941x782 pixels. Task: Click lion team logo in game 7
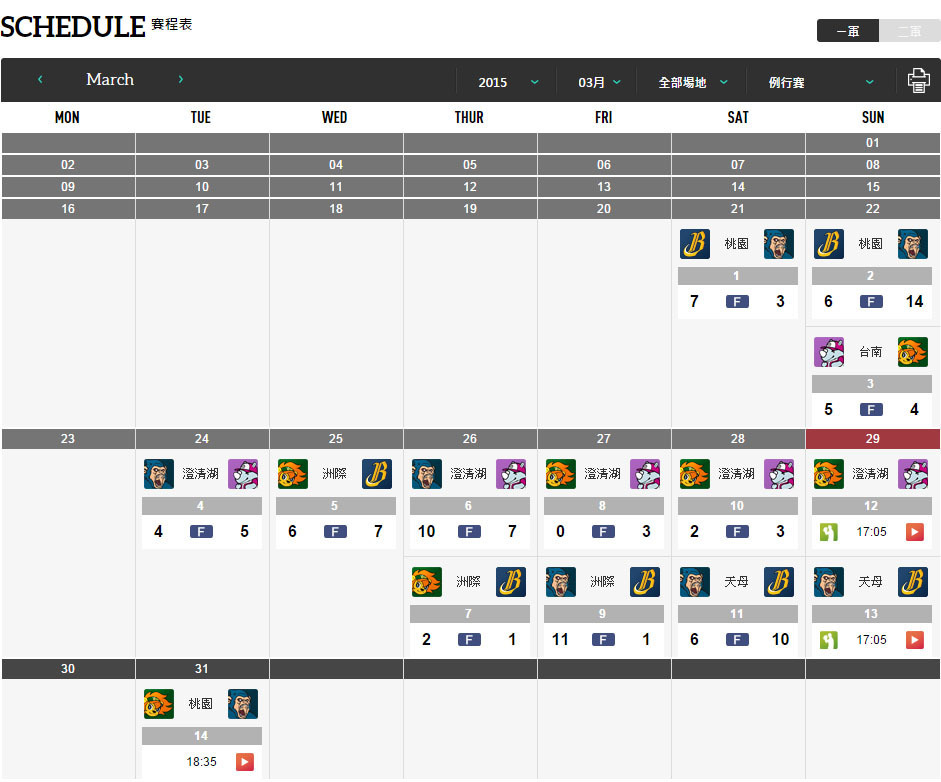(x=427, y=582)
